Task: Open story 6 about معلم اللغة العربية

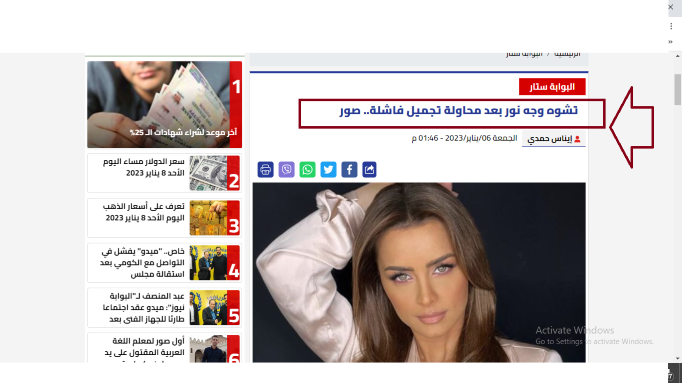Action: click(x=164, y=348)
